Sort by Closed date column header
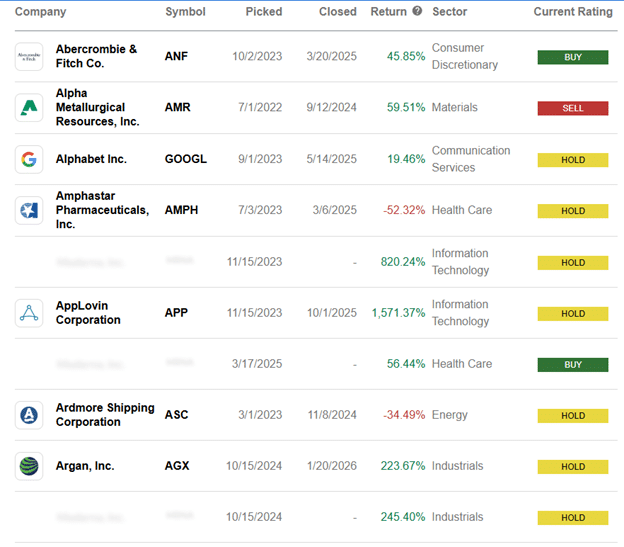 click(x=337, y=12)
